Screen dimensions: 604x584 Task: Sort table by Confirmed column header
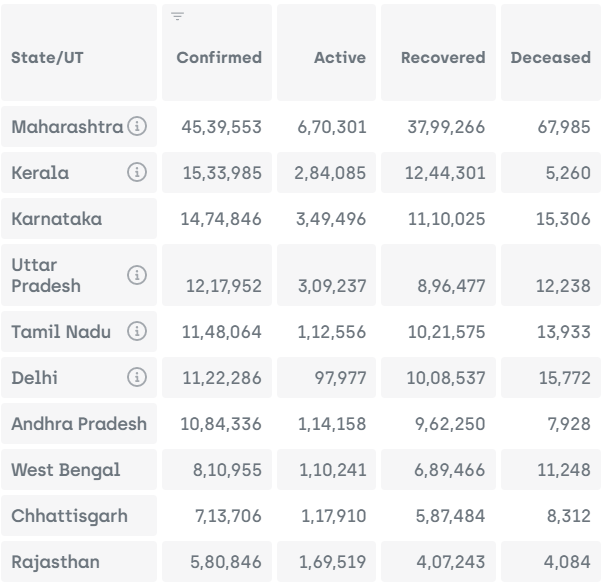219,58
